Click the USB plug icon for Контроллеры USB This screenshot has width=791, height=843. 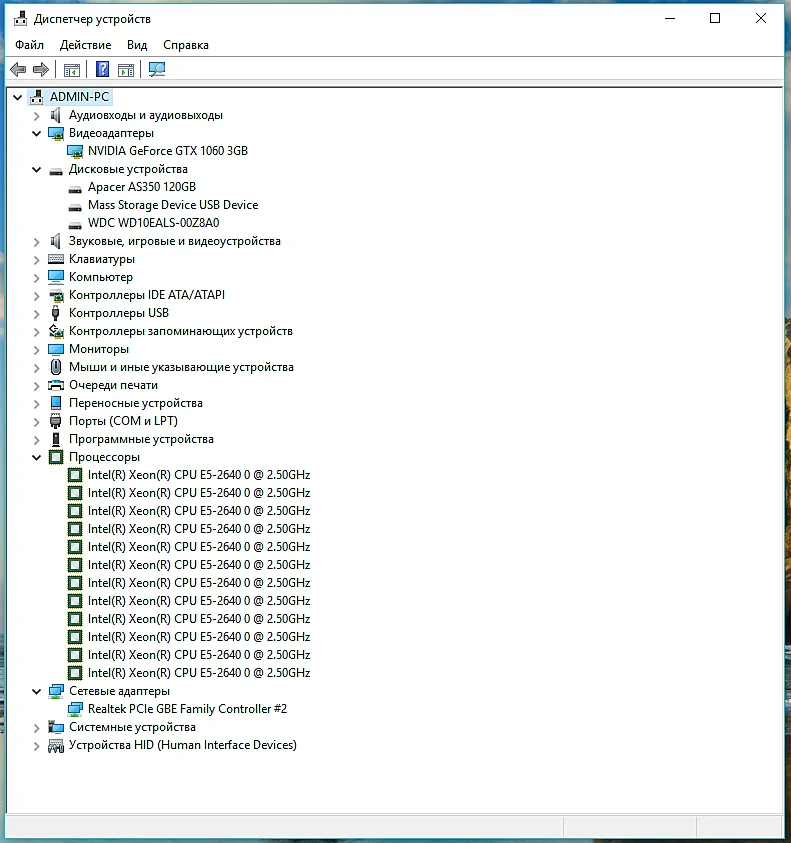point(55,313)
